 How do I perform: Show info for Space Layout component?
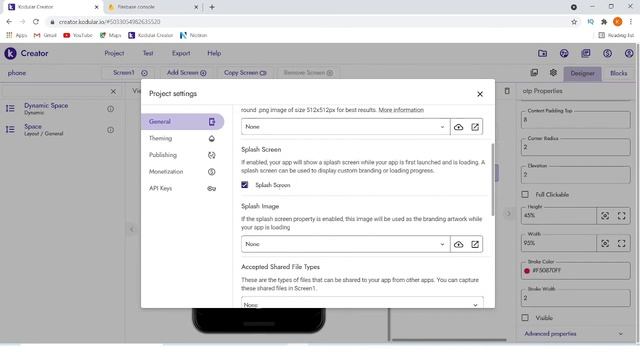click(x=111, y=130)
